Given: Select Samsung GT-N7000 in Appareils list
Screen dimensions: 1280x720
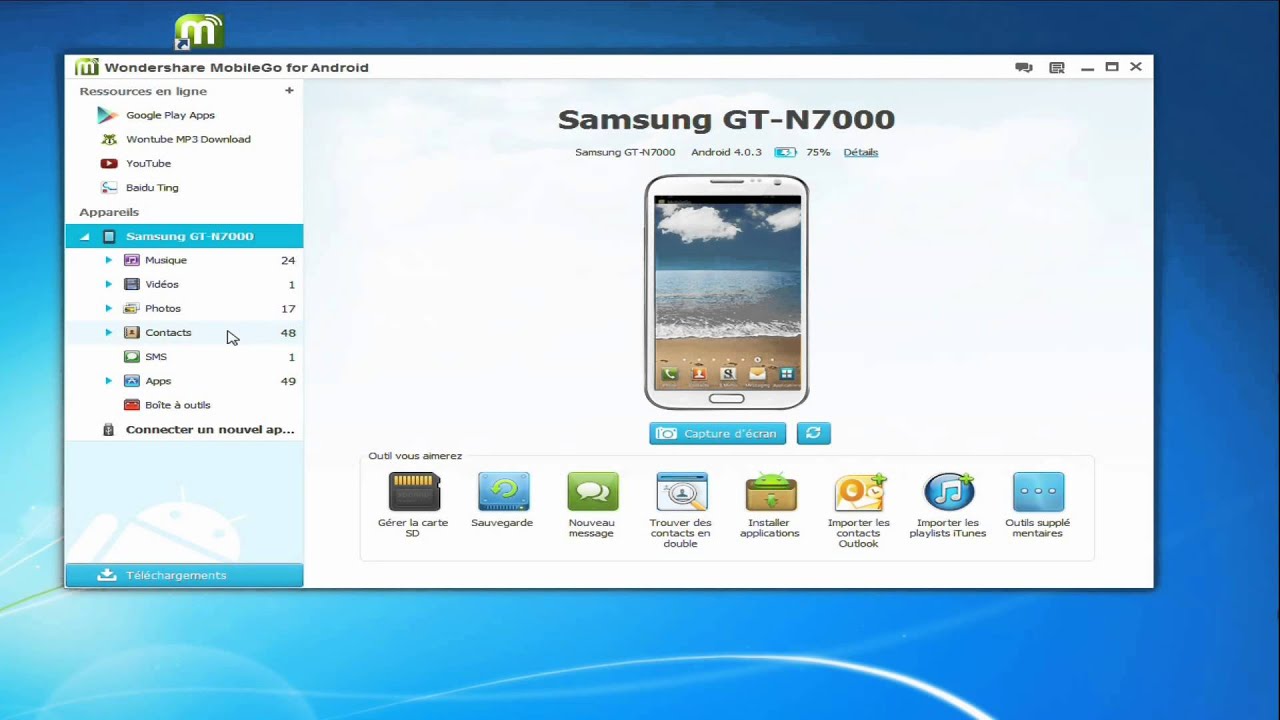Looking at the screenshot, I should (184, 236).
